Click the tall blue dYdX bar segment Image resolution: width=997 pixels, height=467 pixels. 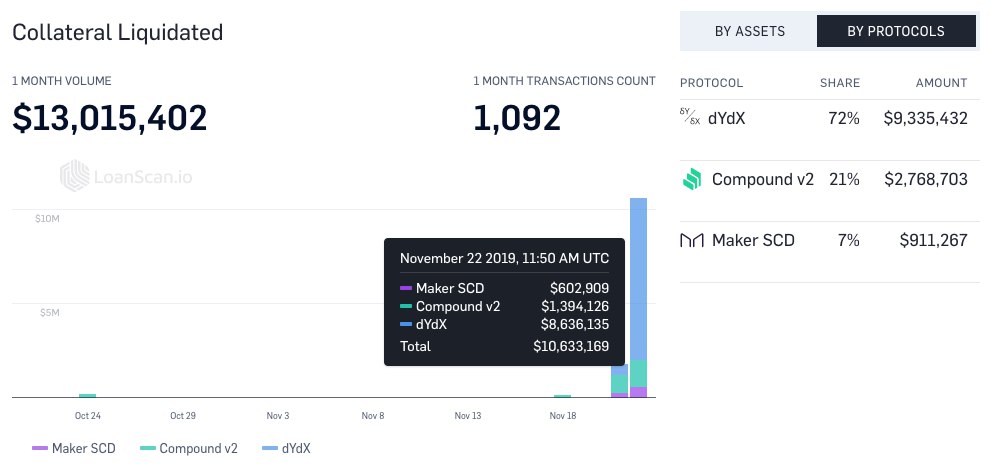(x=638, y=279)
